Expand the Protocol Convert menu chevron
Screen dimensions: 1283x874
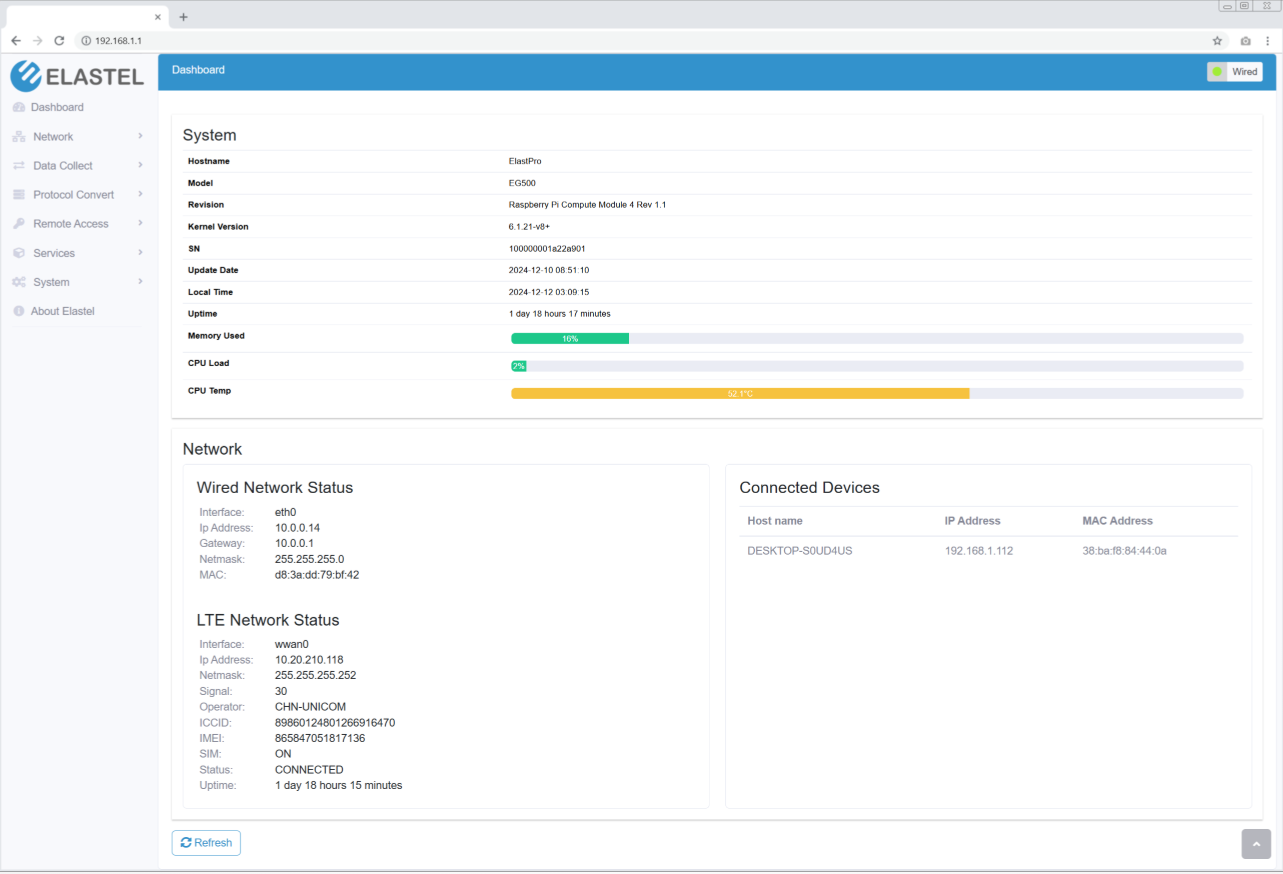(140, 194)
